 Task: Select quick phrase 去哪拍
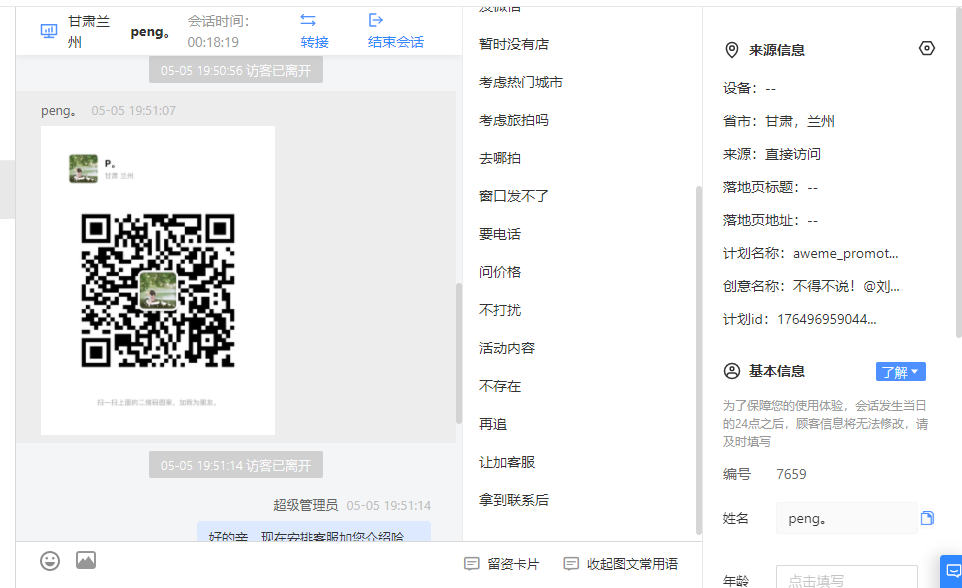point(499,158)
